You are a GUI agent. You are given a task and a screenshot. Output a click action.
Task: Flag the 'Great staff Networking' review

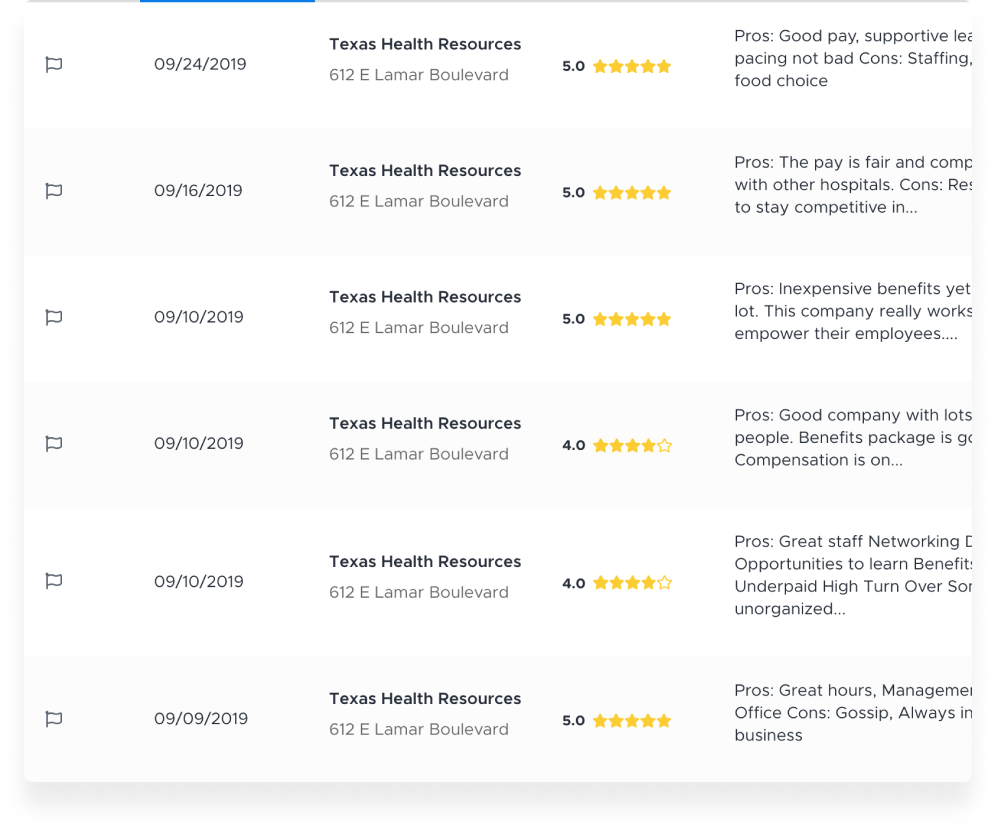coord(54,581)
